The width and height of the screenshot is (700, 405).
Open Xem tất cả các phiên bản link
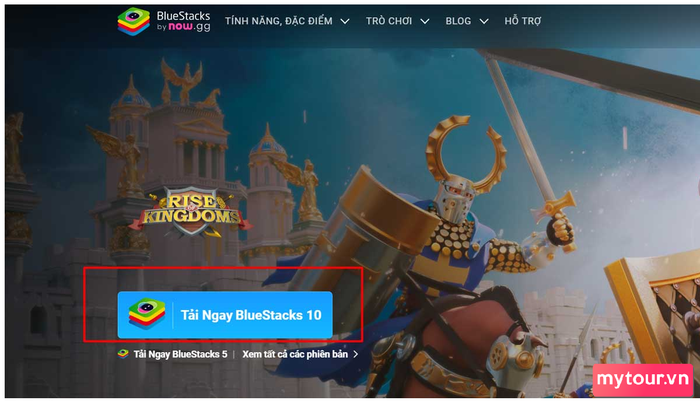point(295,354)
